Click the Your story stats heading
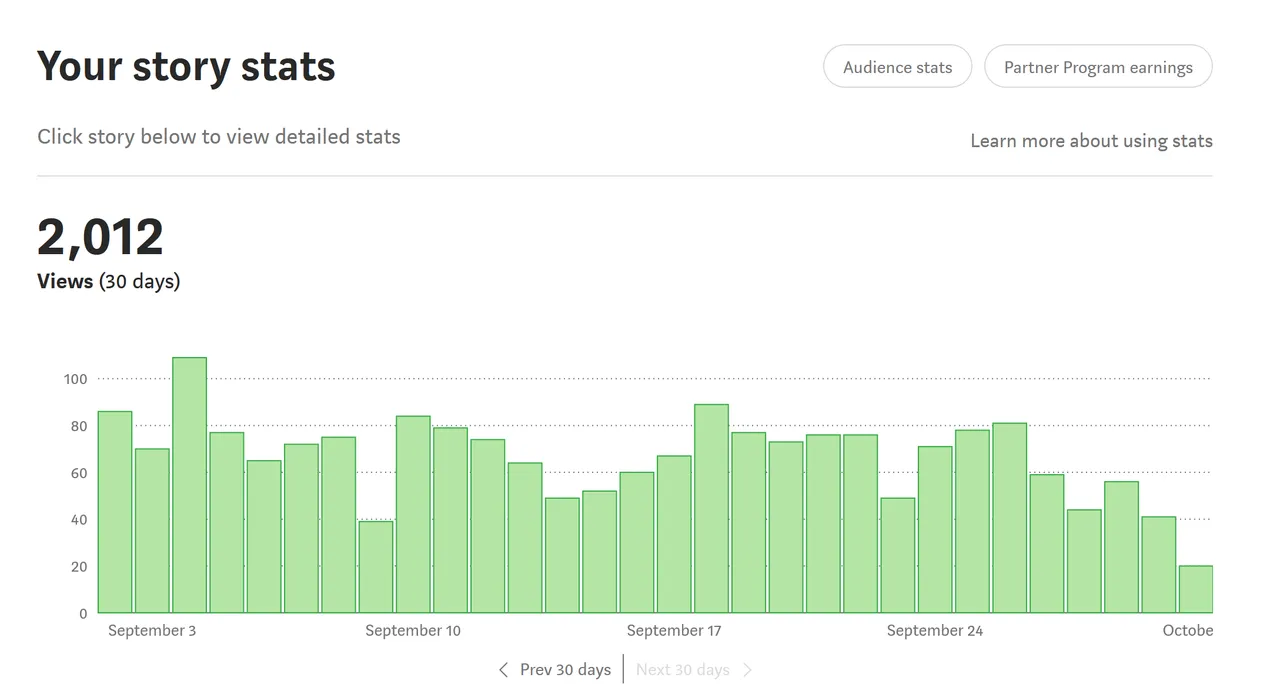Image resolution: width=1280 pixels, height=690 pixels. click(x=186, y=67)
